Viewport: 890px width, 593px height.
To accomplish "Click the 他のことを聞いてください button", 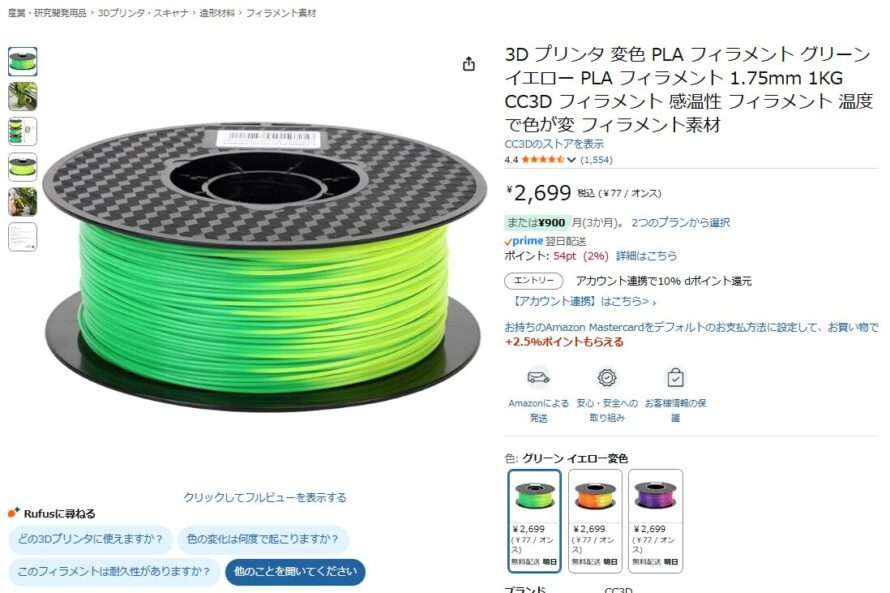I will (295, 571).
